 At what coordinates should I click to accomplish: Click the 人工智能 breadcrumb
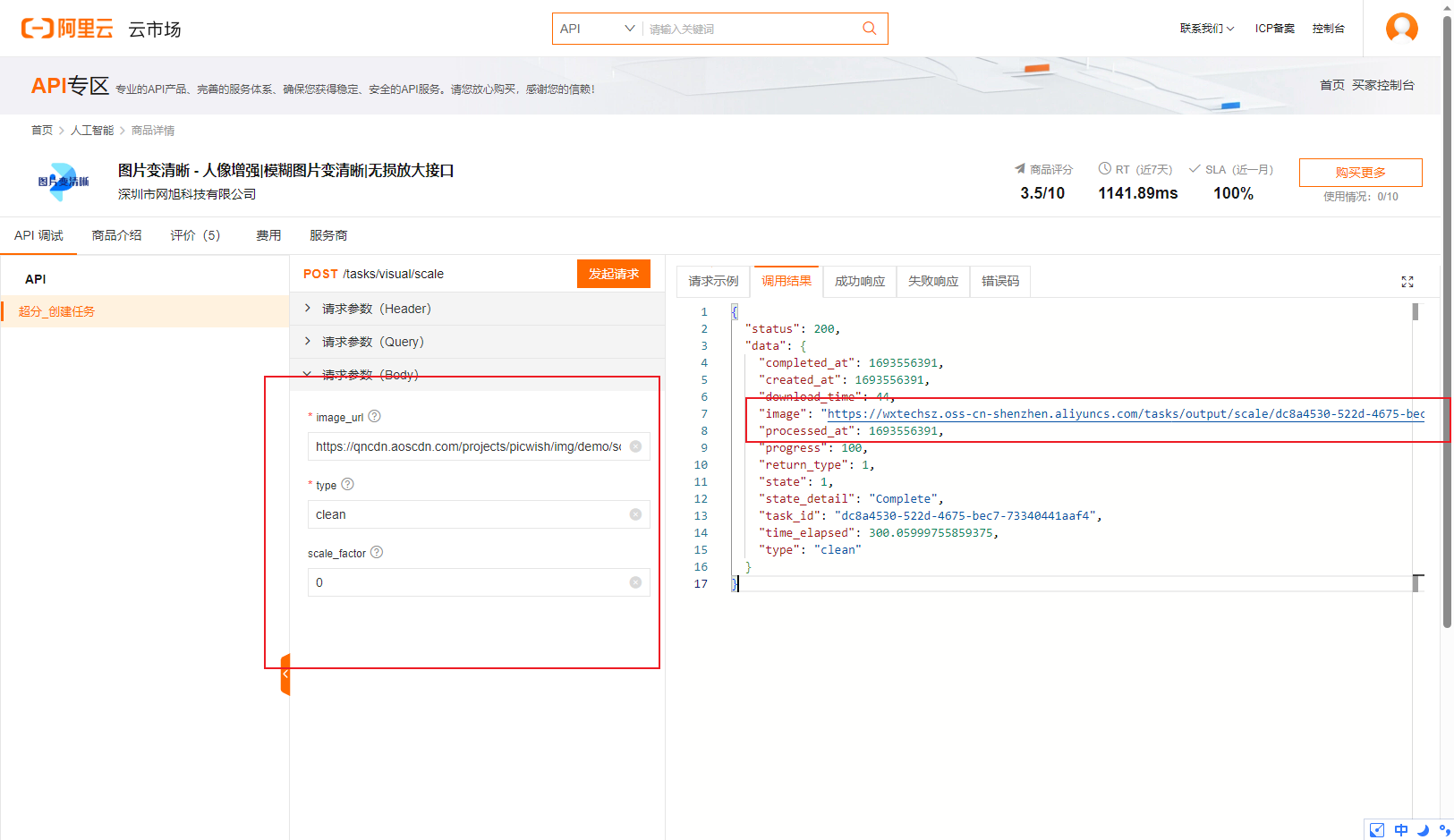click(x=92, y=131)
